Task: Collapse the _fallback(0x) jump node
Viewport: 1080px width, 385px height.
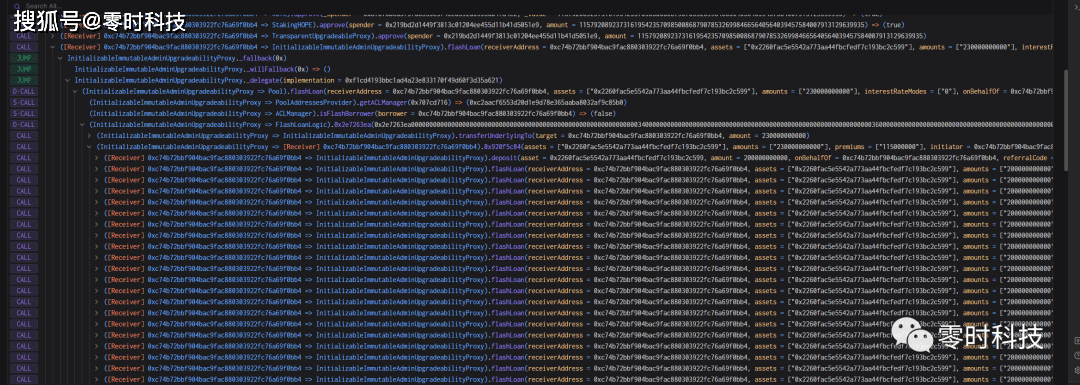Action: pos(61,58)
